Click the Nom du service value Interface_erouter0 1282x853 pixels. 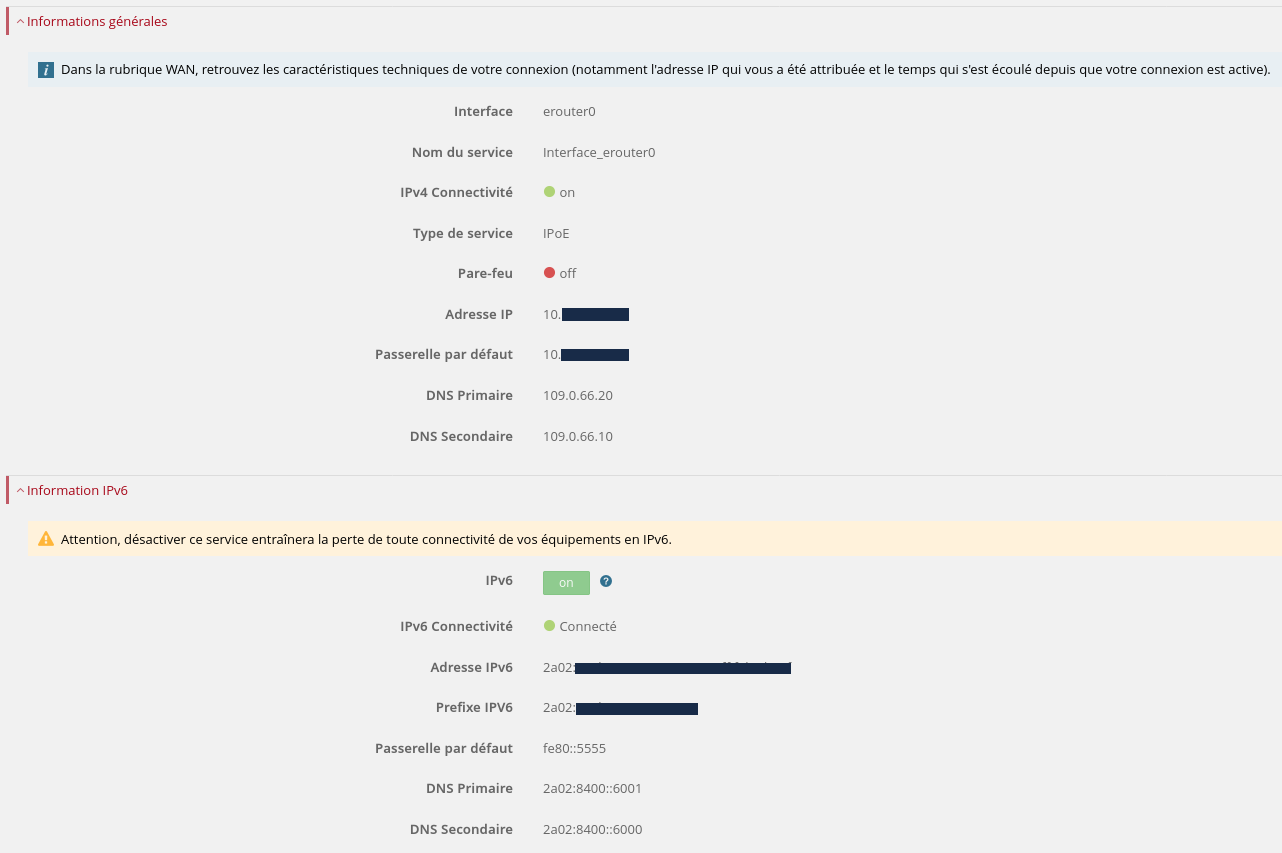coord(598,152)
